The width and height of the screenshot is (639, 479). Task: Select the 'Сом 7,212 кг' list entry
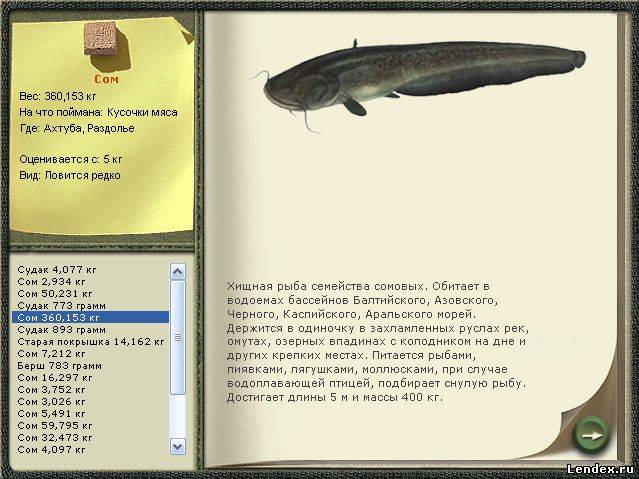[51, 353]
